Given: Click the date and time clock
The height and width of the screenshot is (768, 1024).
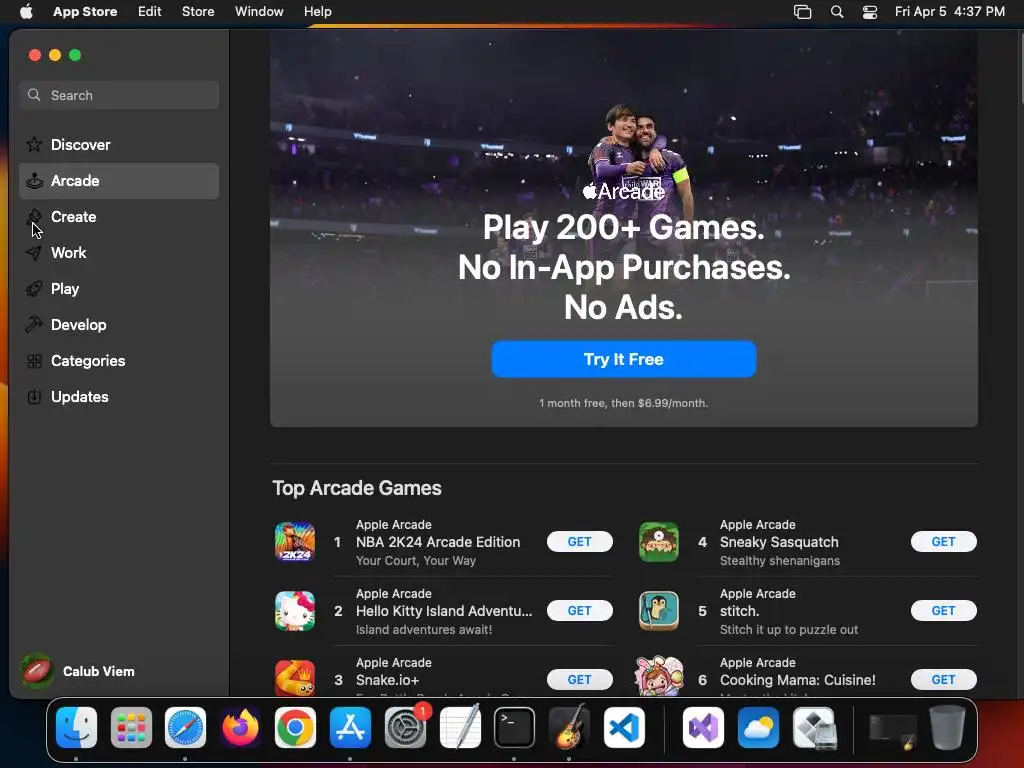Looking at the screenshot, I should coord(950,12).
